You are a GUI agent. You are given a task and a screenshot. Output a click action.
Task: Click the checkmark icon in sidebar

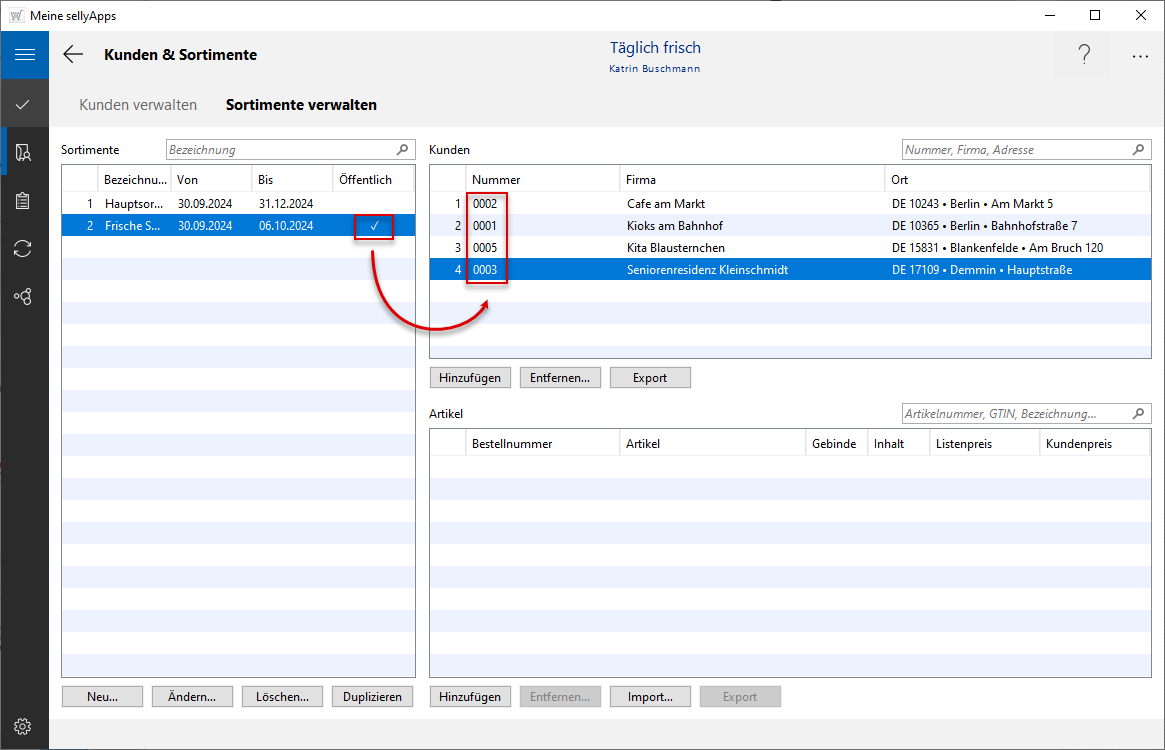pyautogui.click(x=24, y=104)
